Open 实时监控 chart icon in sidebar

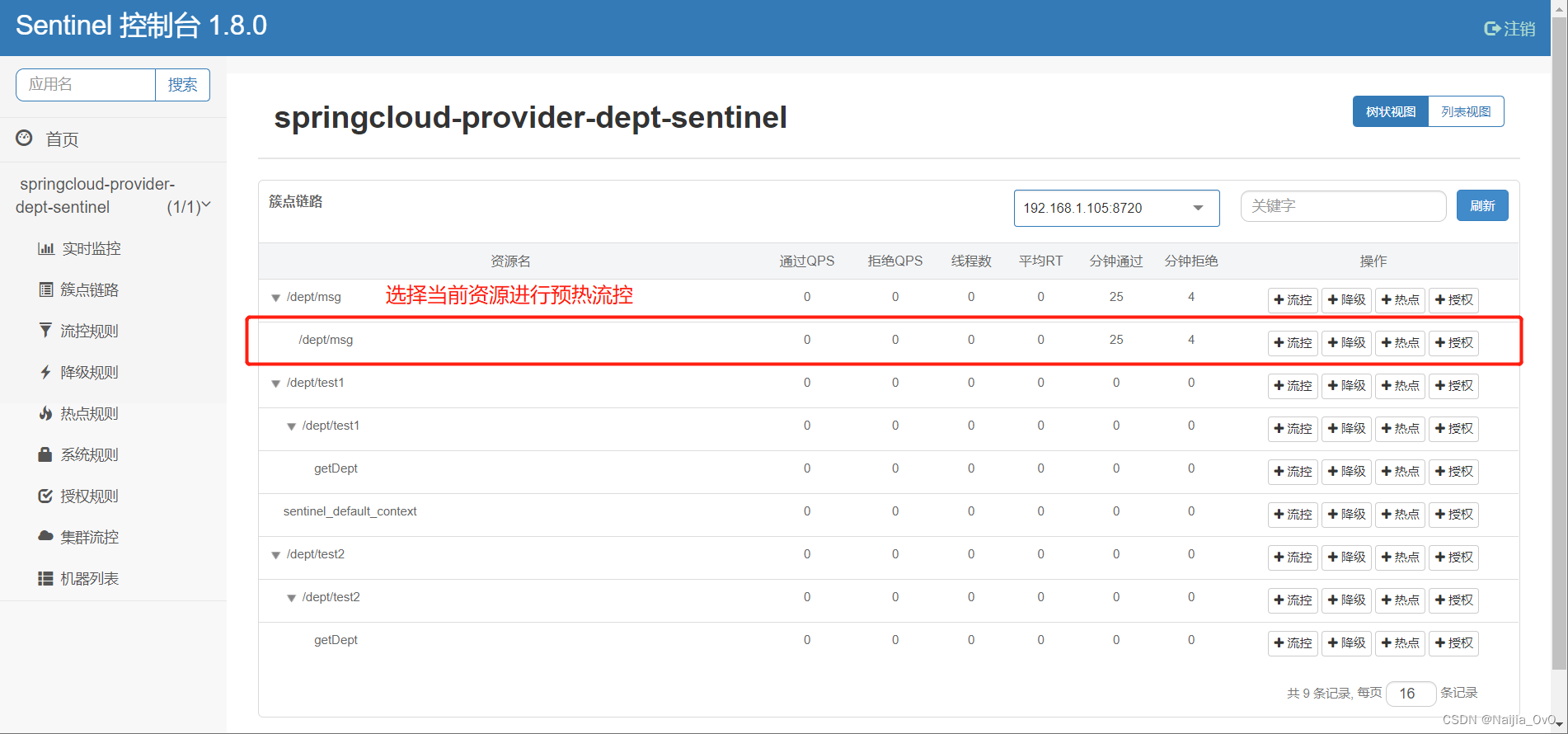point(46,248)
